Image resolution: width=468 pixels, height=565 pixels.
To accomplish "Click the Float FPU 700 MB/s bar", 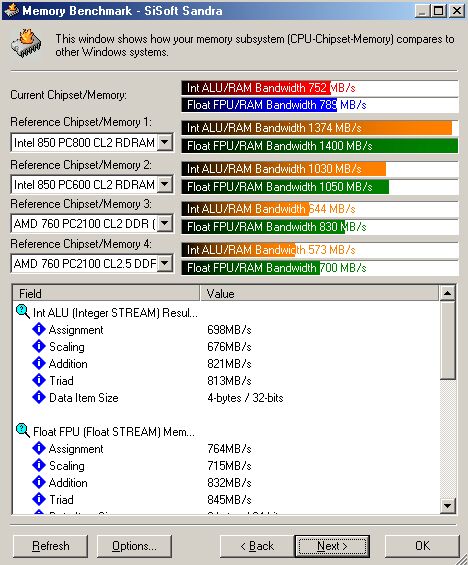I will 250,268.
